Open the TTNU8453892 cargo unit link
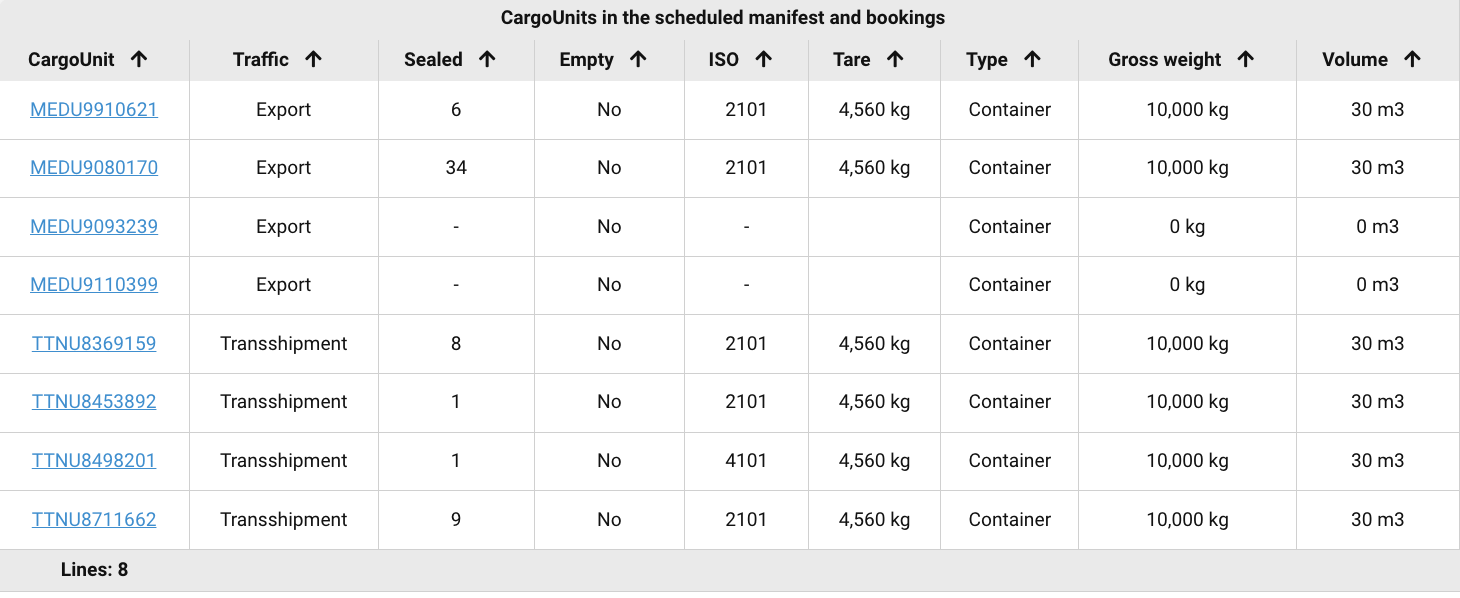The width and height of the screenshot is (1460, 598). 94,402
